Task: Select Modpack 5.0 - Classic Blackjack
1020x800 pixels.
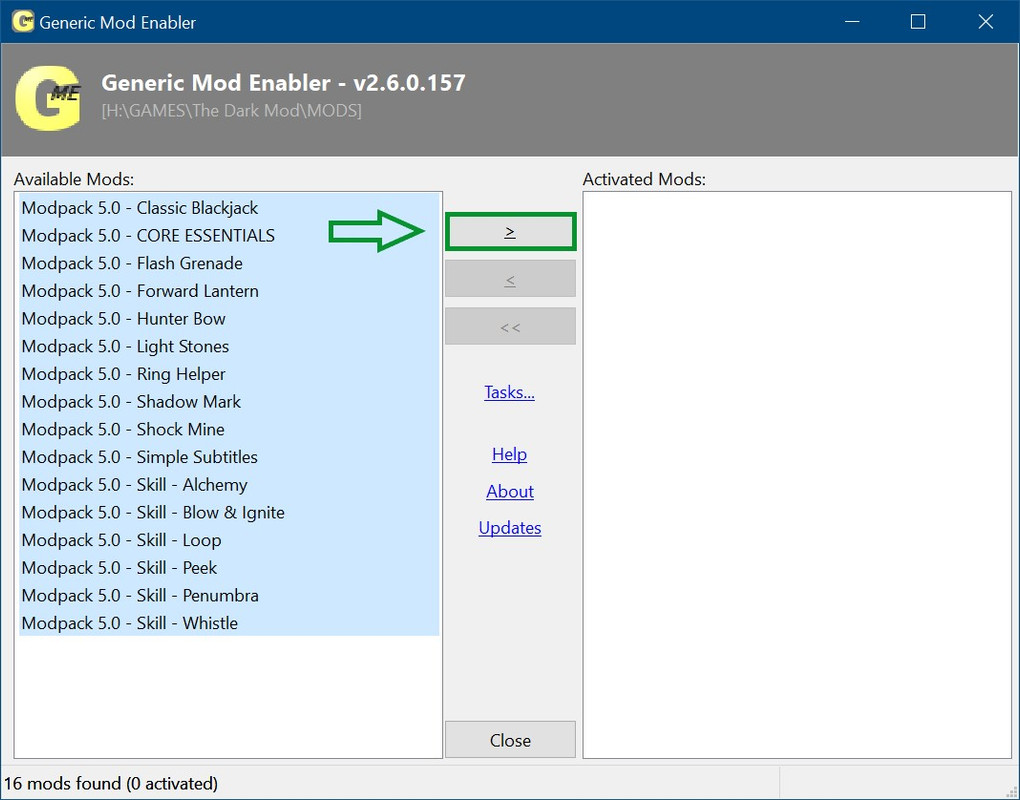Action: [x=229, y=208]
